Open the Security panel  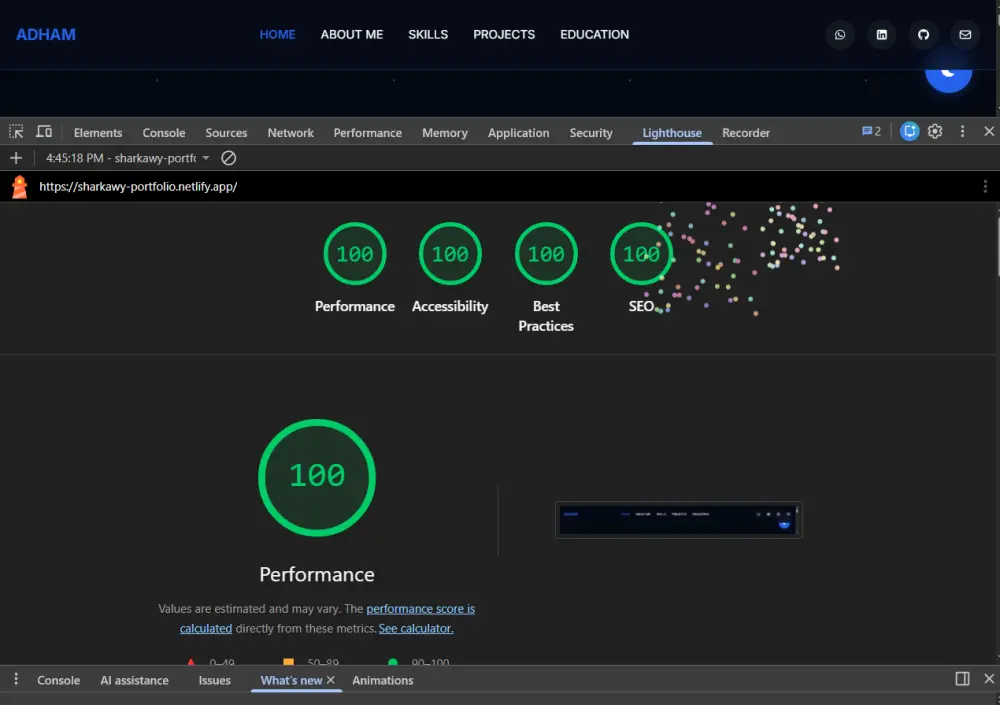click(x=591, y=133)
